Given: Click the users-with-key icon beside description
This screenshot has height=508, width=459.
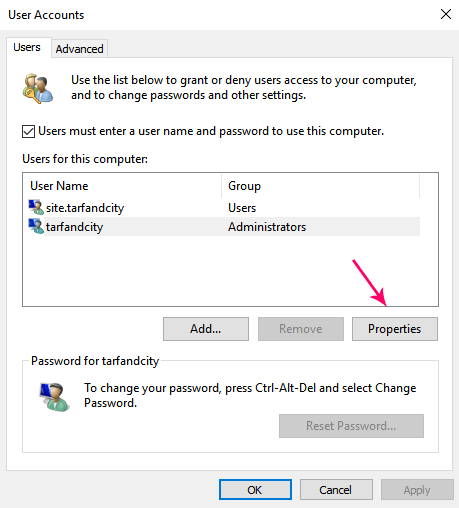Looking at the screenshot, I should pos(38,89).
